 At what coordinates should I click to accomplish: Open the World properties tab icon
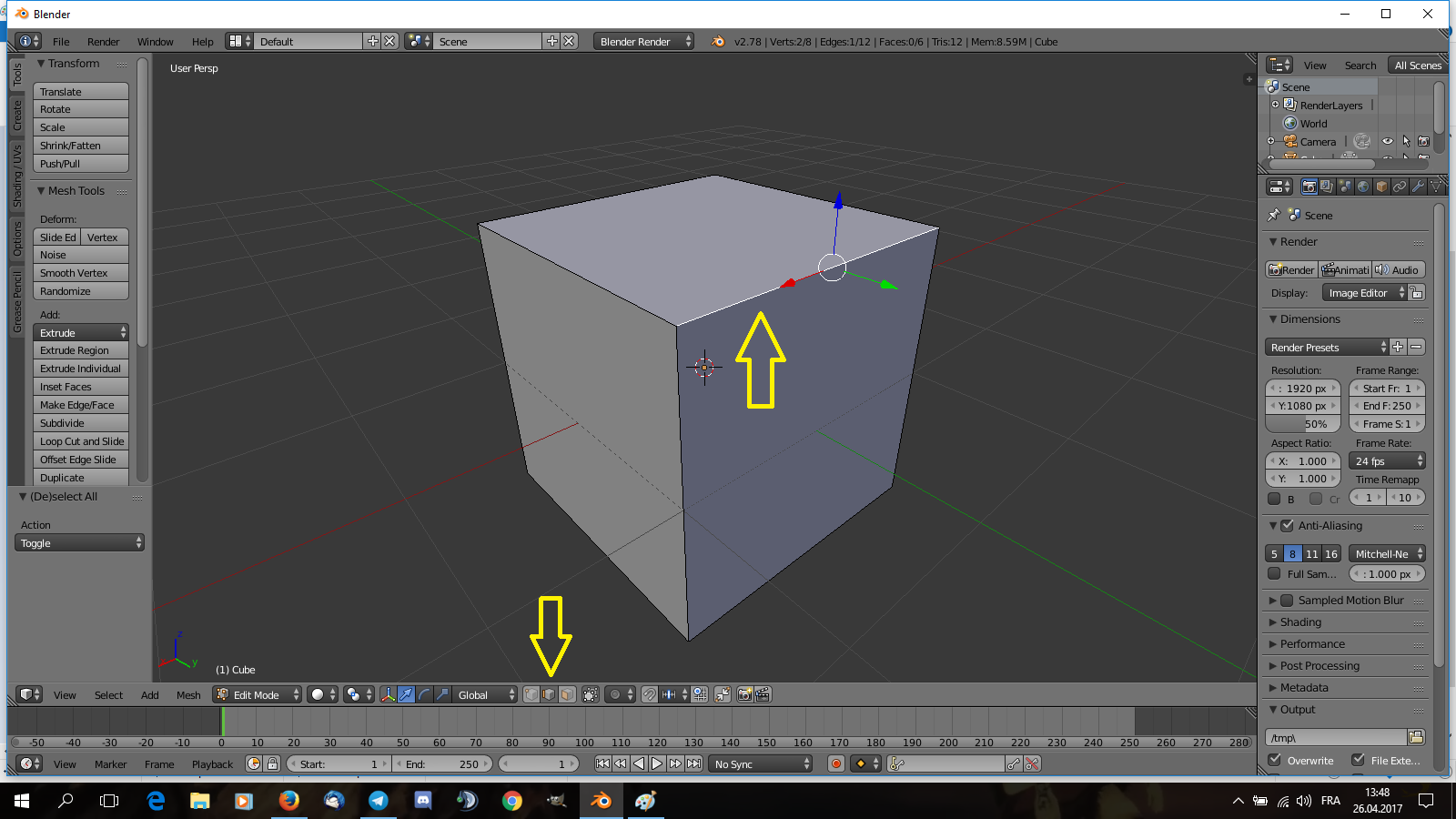click(1363, 187)
